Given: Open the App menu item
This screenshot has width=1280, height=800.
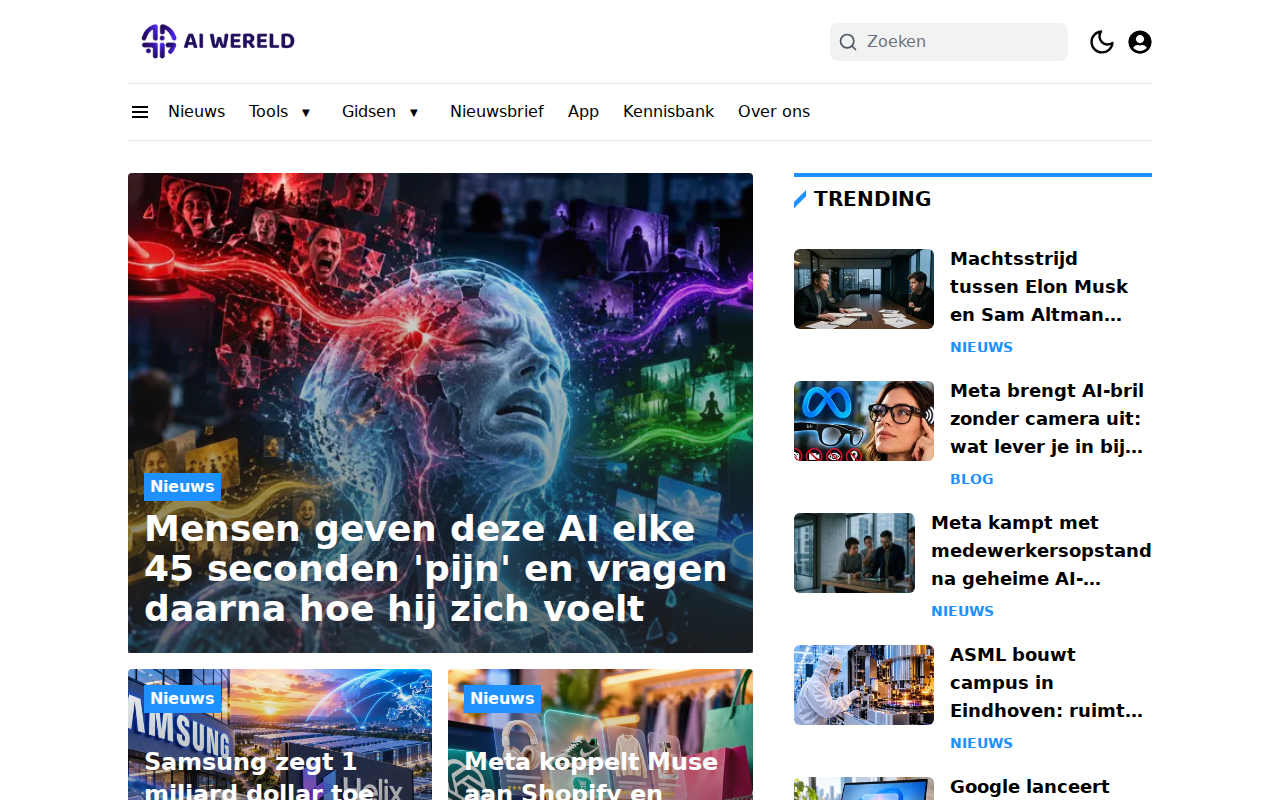Looking at the screenshot, I should (x=583, y=112).
